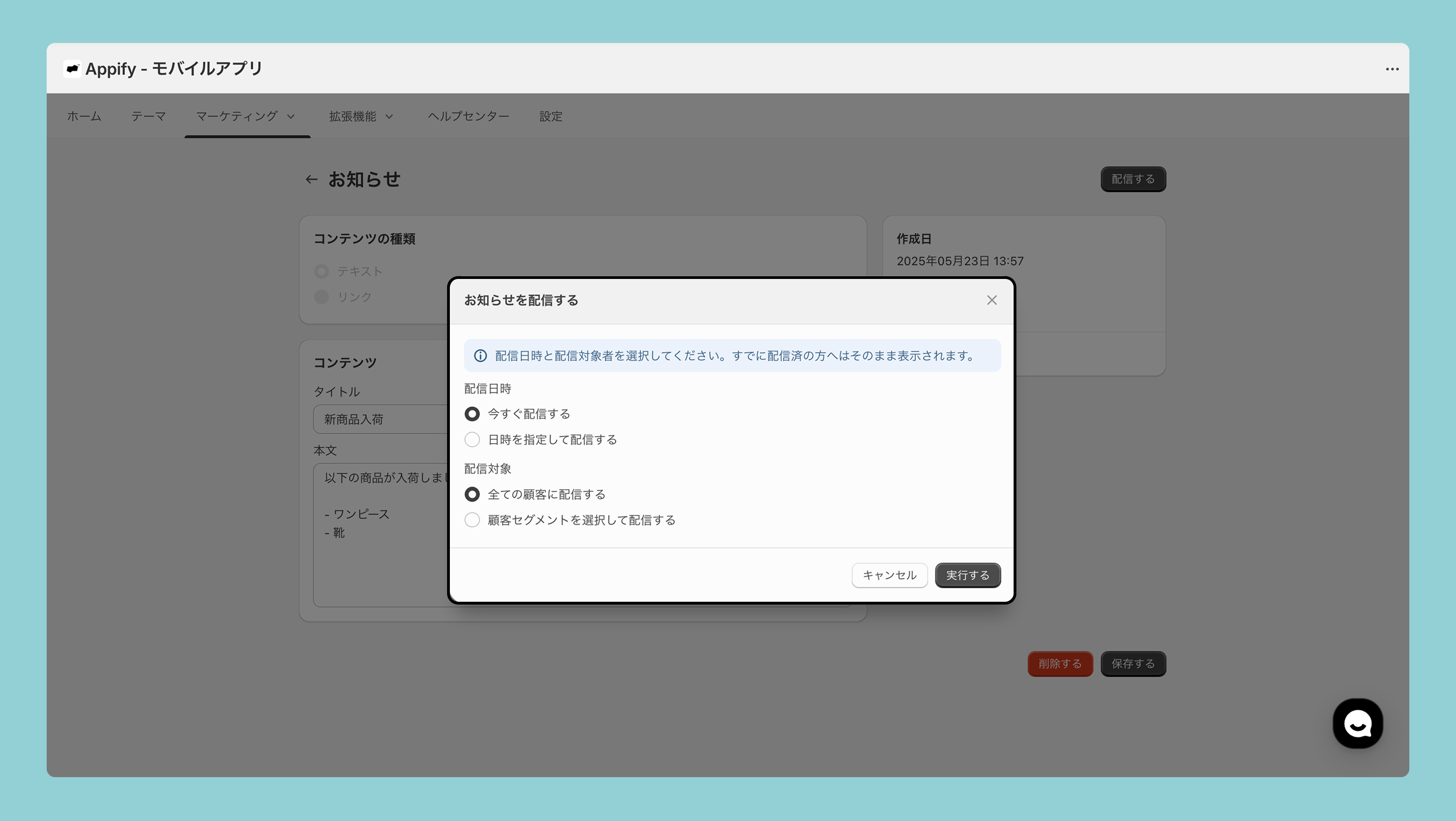Viewport: 1456px width, 821px height.
Task: Switch to the テーマ tab
Action: click(x=148, y=117)
